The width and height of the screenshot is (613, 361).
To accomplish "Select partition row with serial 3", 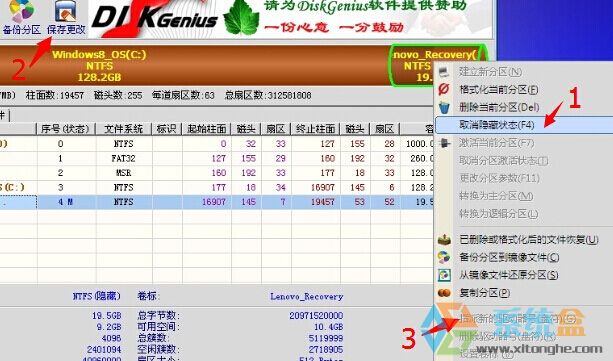I will click(x=217, y=187).
